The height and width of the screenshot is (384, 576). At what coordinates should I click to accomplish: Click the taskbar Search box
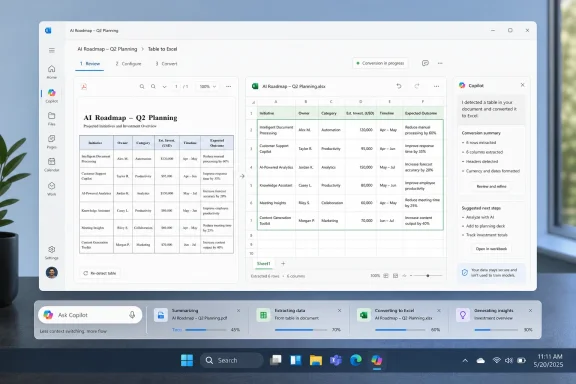pyautogui.click(x=231, y=360)
